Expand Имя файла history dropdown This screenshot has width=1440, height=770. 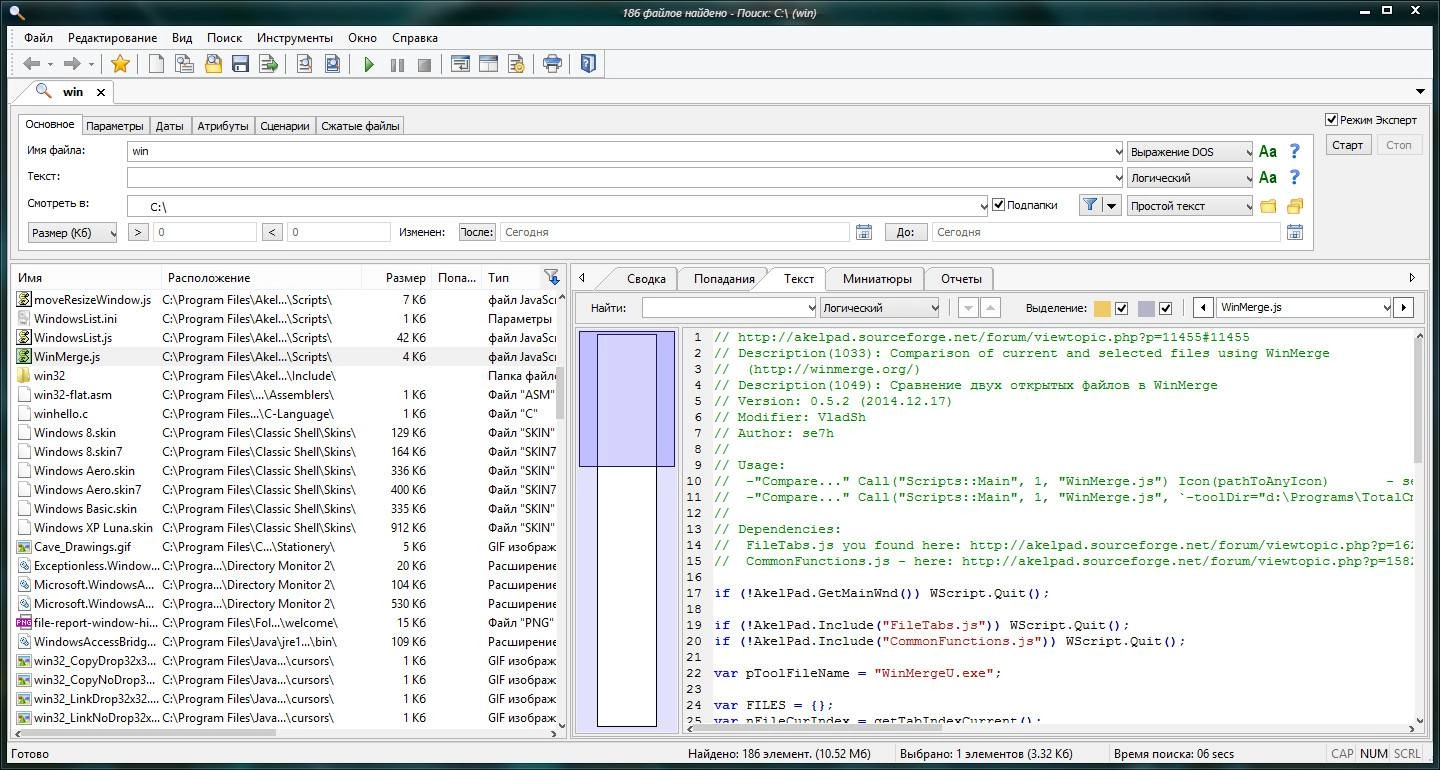point(1117,152)
